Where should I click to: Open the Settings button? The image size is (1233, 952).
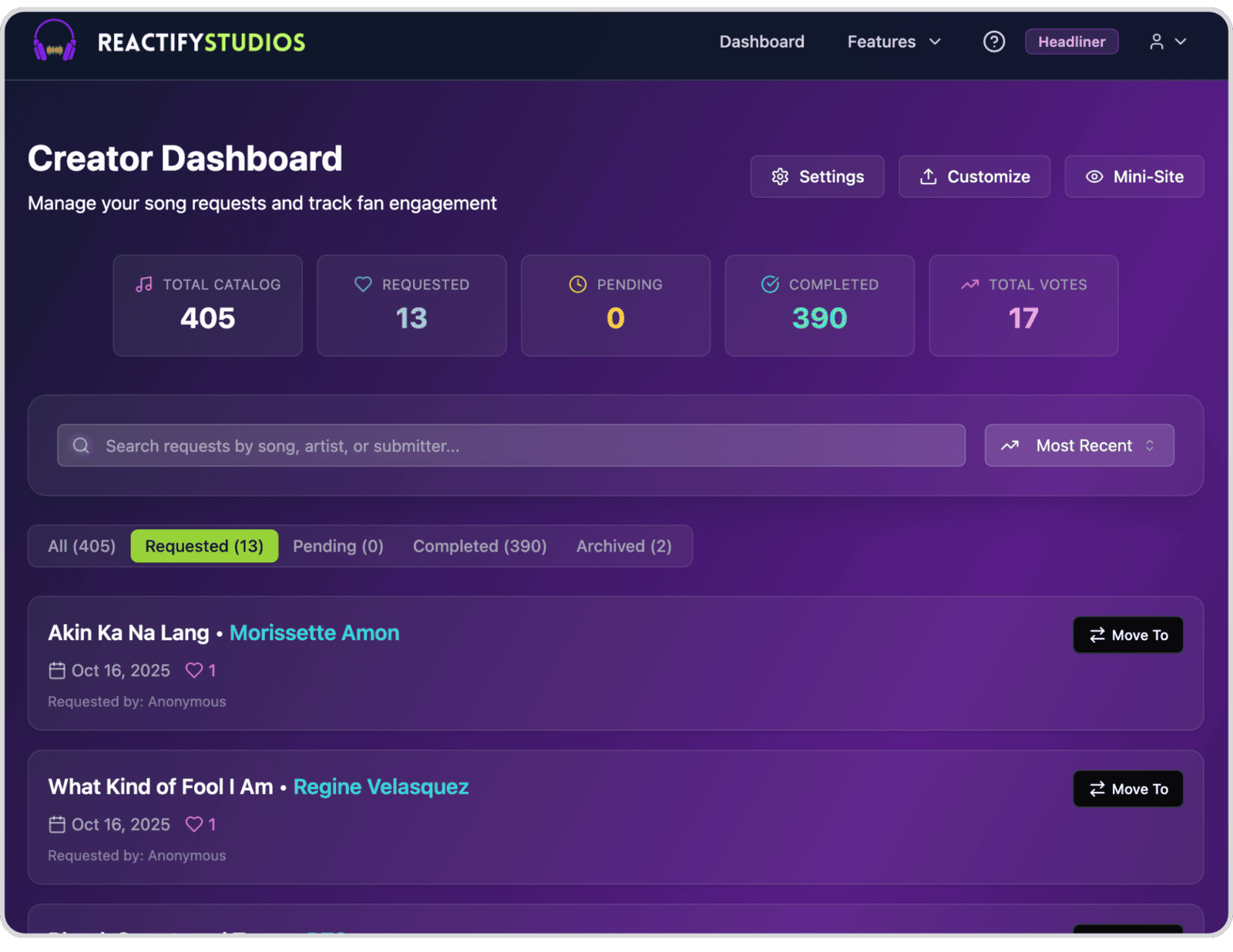pyautogui.click(x=817, y=176)
